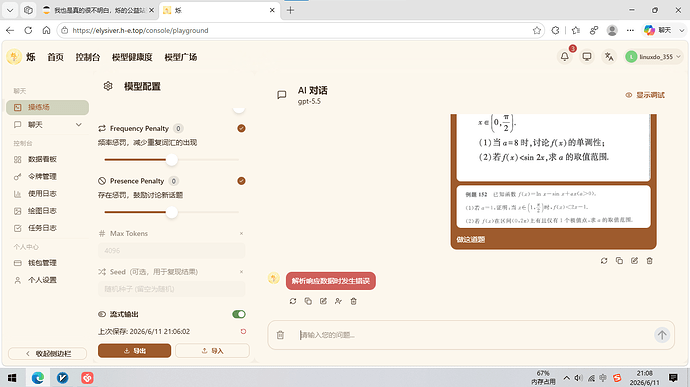Image resolution: width=690 pixels, height=387 pixels.
Task: Collapse sidebar with 收起侧边栏 button
Action: pyautogui.click(x=48, y=354)
